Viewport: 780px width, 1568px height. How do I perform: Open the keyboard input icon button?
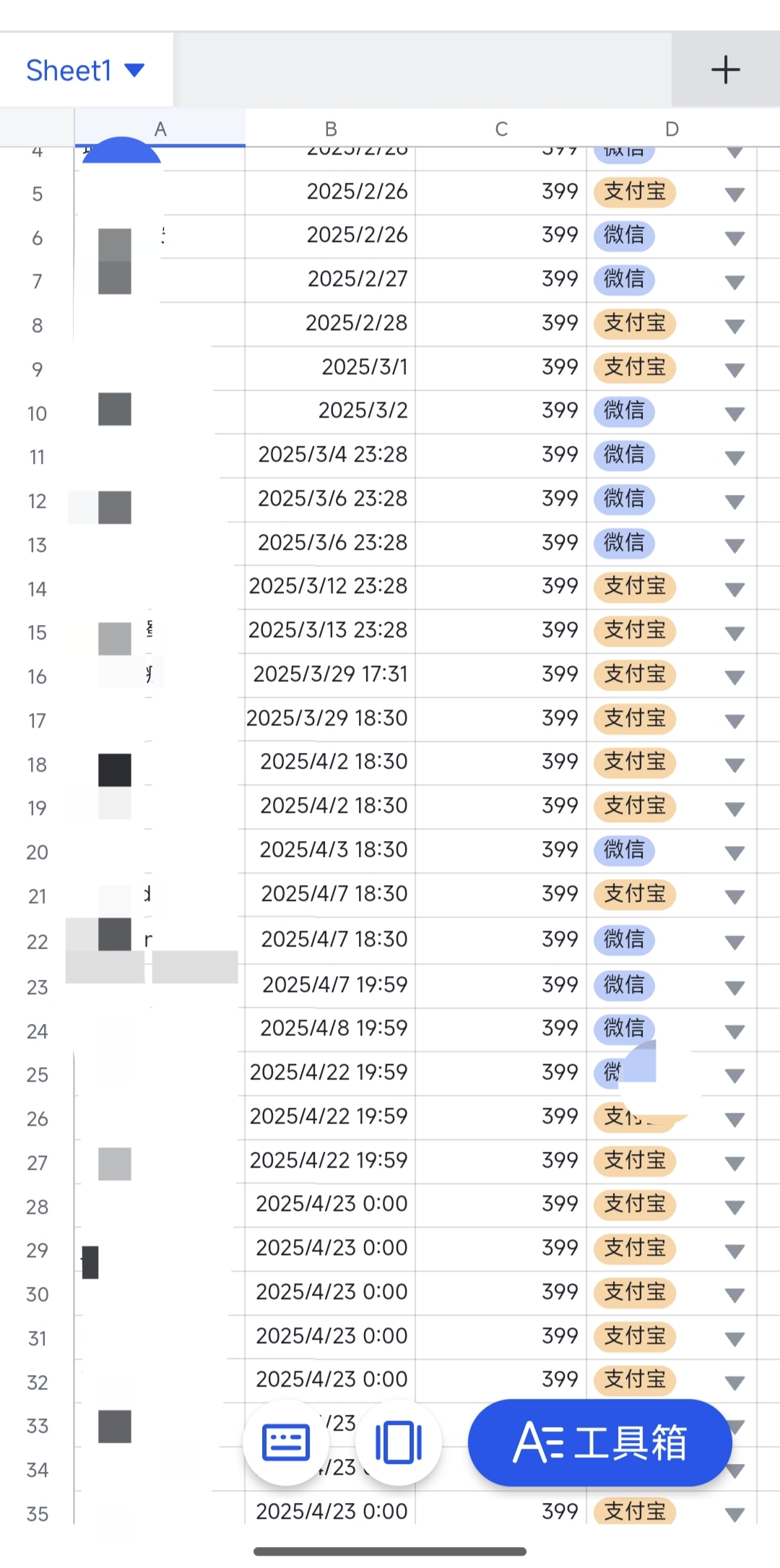click(x=286, y=1442)
